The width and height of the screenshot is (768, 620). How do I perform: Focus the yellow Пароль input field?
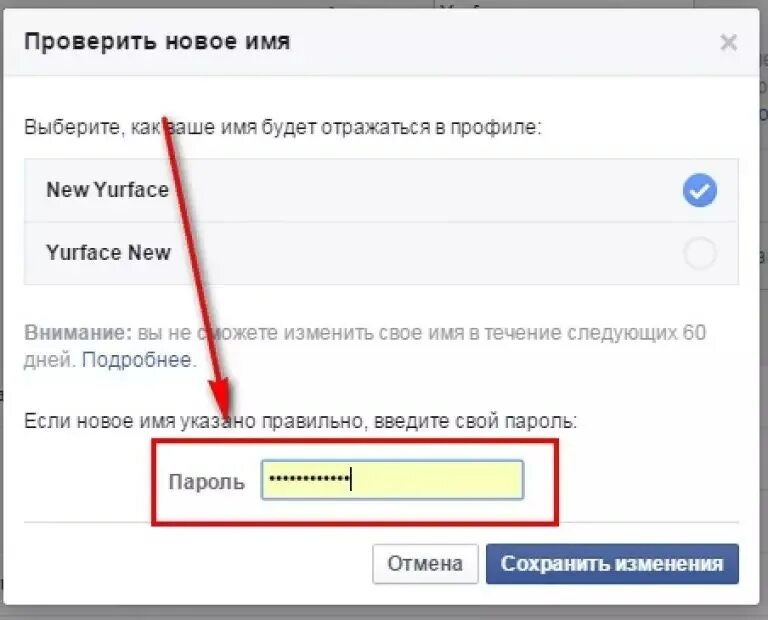tap(392, 480)
